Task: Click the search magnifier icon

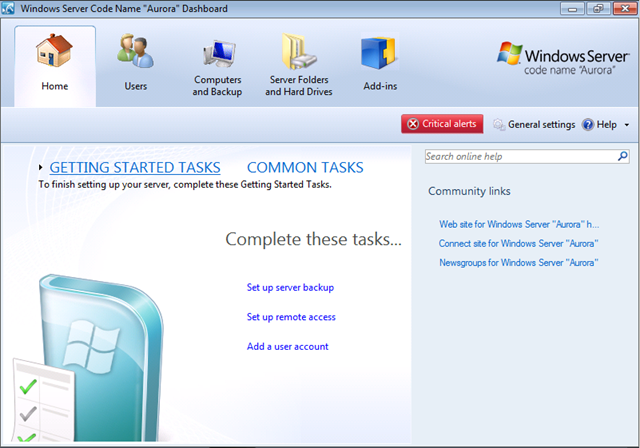Action: coord(622,157)
